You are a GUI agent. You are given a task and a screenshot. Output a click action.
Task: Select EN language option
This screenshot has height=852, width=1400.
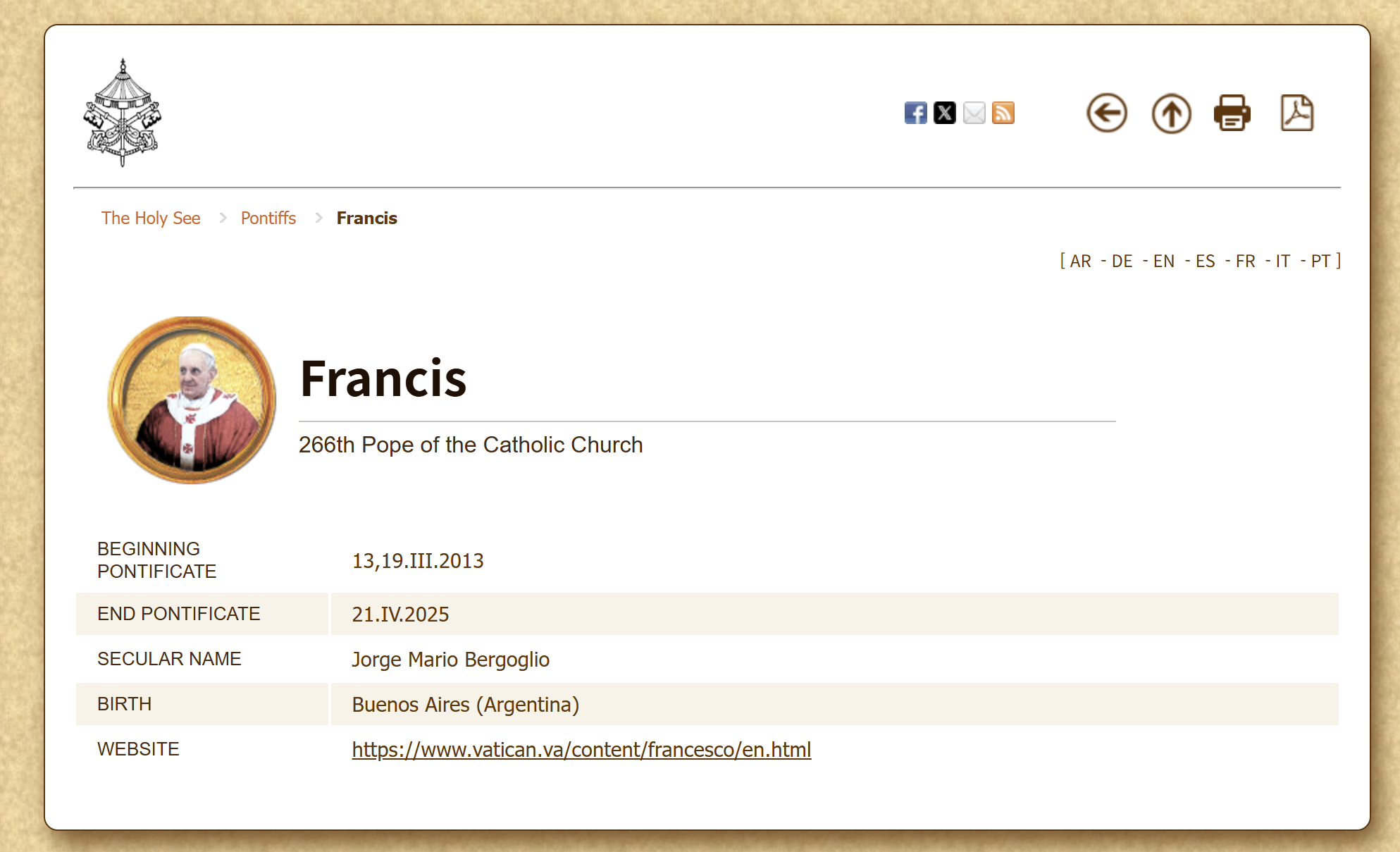click(1163, 261)
